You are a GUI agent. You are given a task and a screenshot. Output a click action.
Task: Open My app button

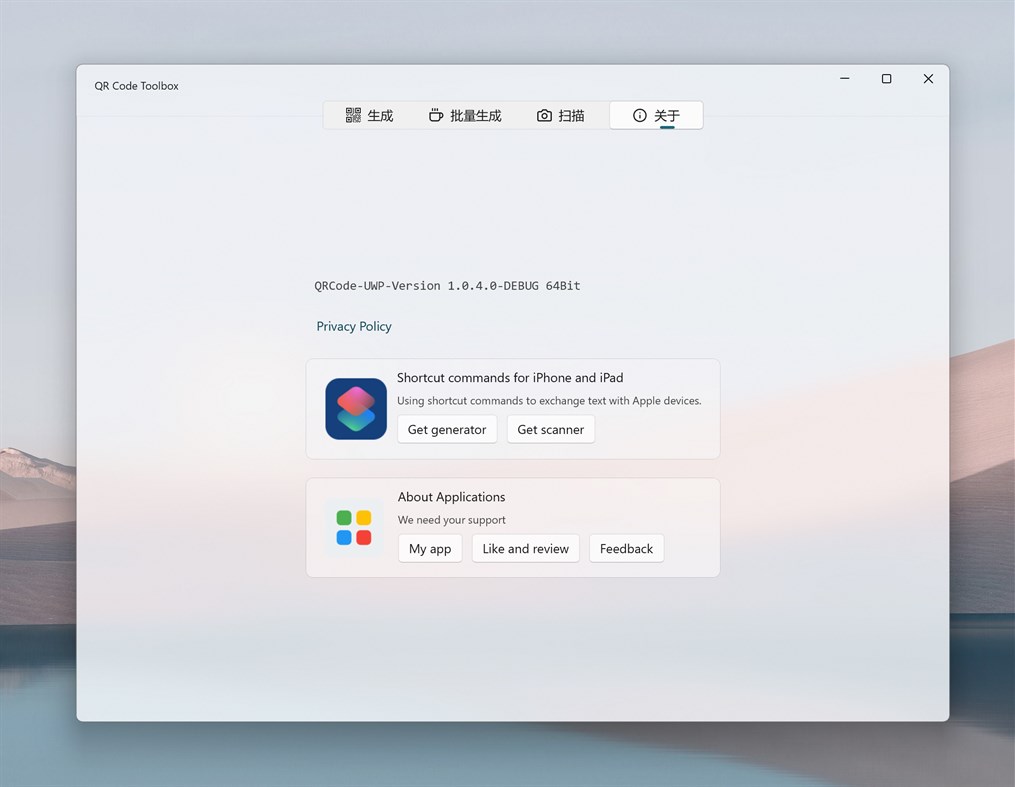coord(430,549)
